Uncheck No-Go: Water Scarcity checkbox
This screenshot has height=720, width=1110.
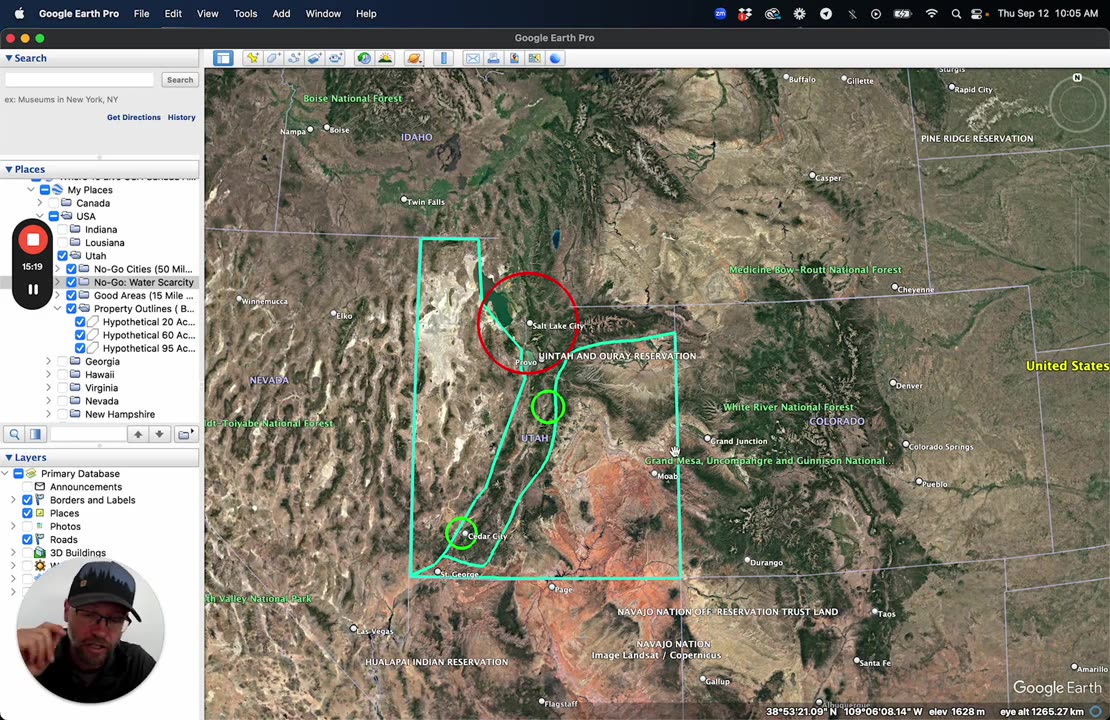click(x=71, y=282)
